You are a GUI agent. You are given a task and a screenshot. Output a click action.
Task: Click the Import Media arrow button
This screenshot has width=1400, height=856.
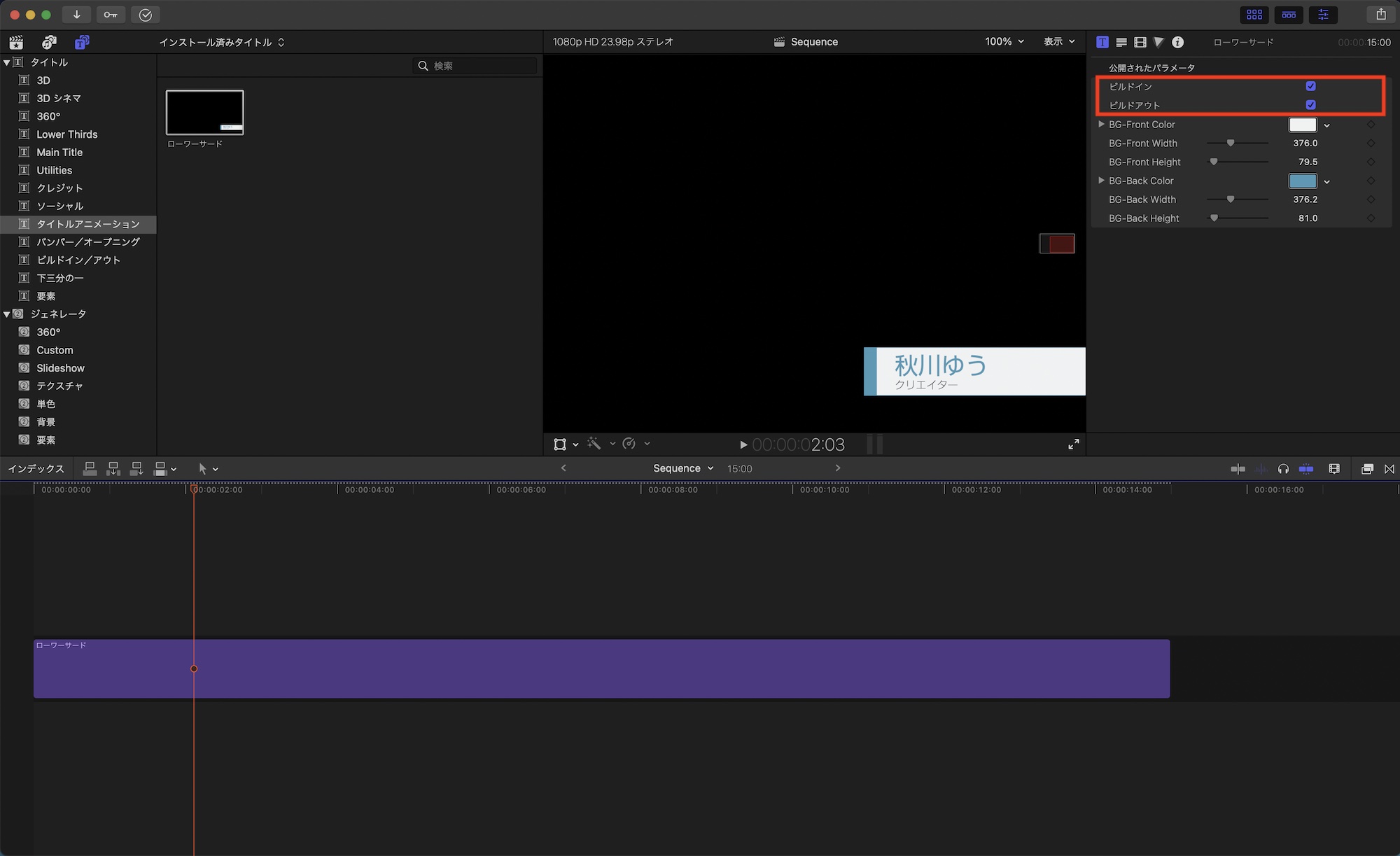tap(76, 15)
